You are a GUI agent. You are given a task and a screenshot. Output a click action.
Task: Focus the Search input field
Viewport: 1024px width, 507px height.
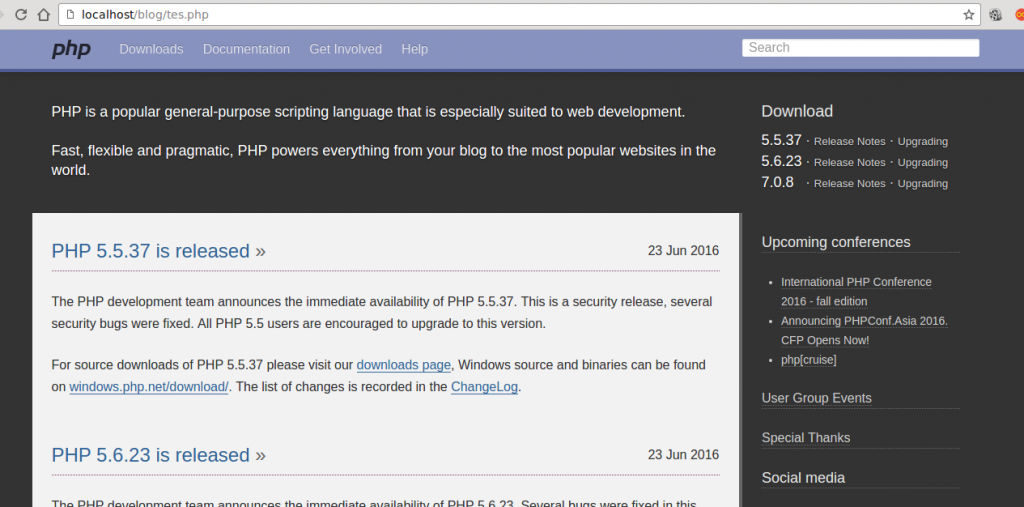(860, 48)
